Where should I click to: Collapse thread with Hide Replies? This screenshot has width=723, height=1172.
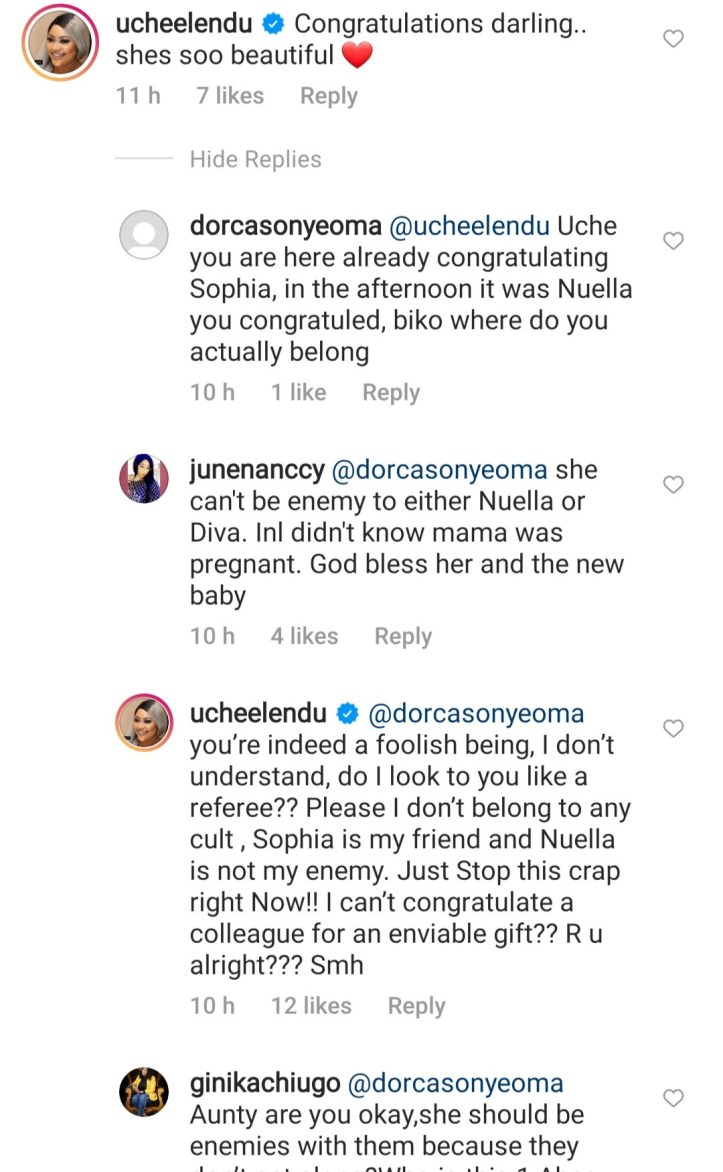pyautogui.click(x=255, y=159)
